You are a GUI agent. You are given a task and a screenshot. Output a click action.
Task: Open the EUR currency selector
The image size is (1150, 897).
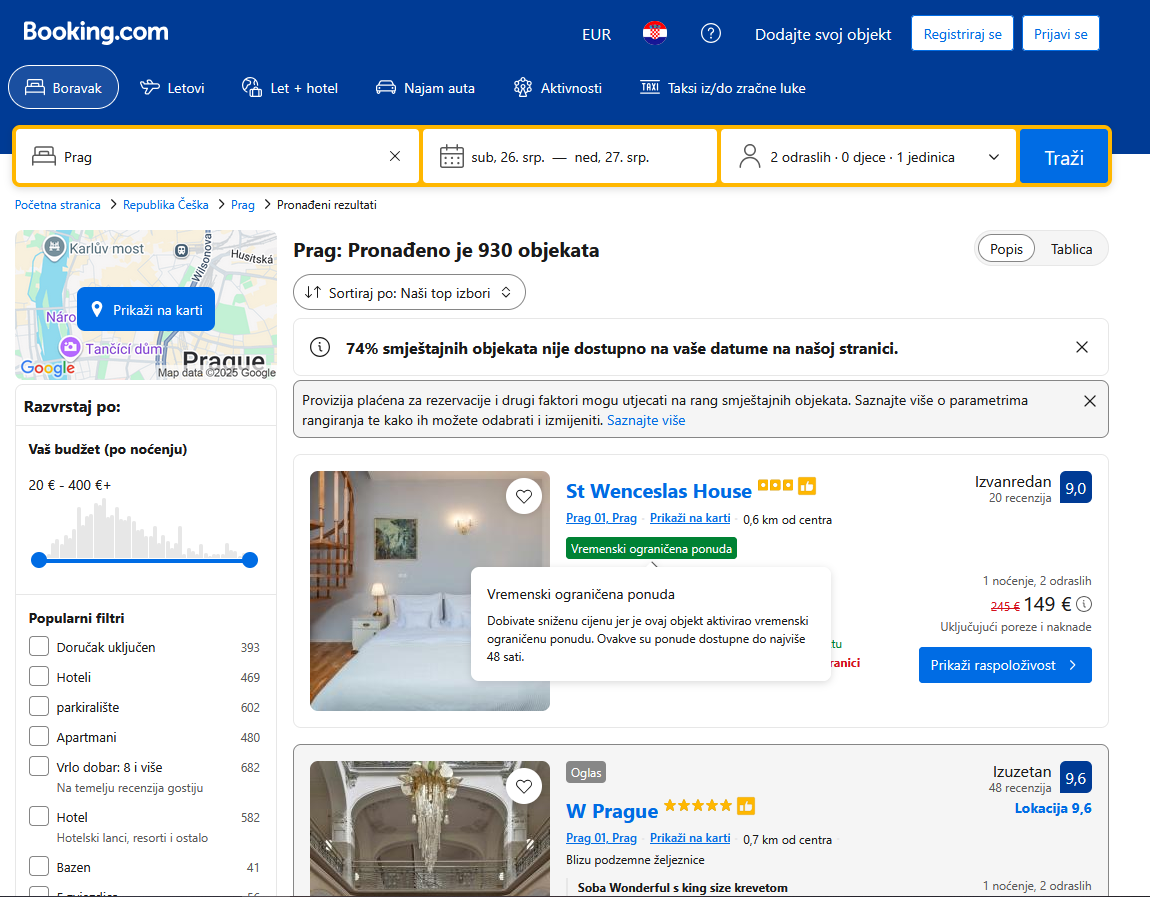tap(596, 34)
